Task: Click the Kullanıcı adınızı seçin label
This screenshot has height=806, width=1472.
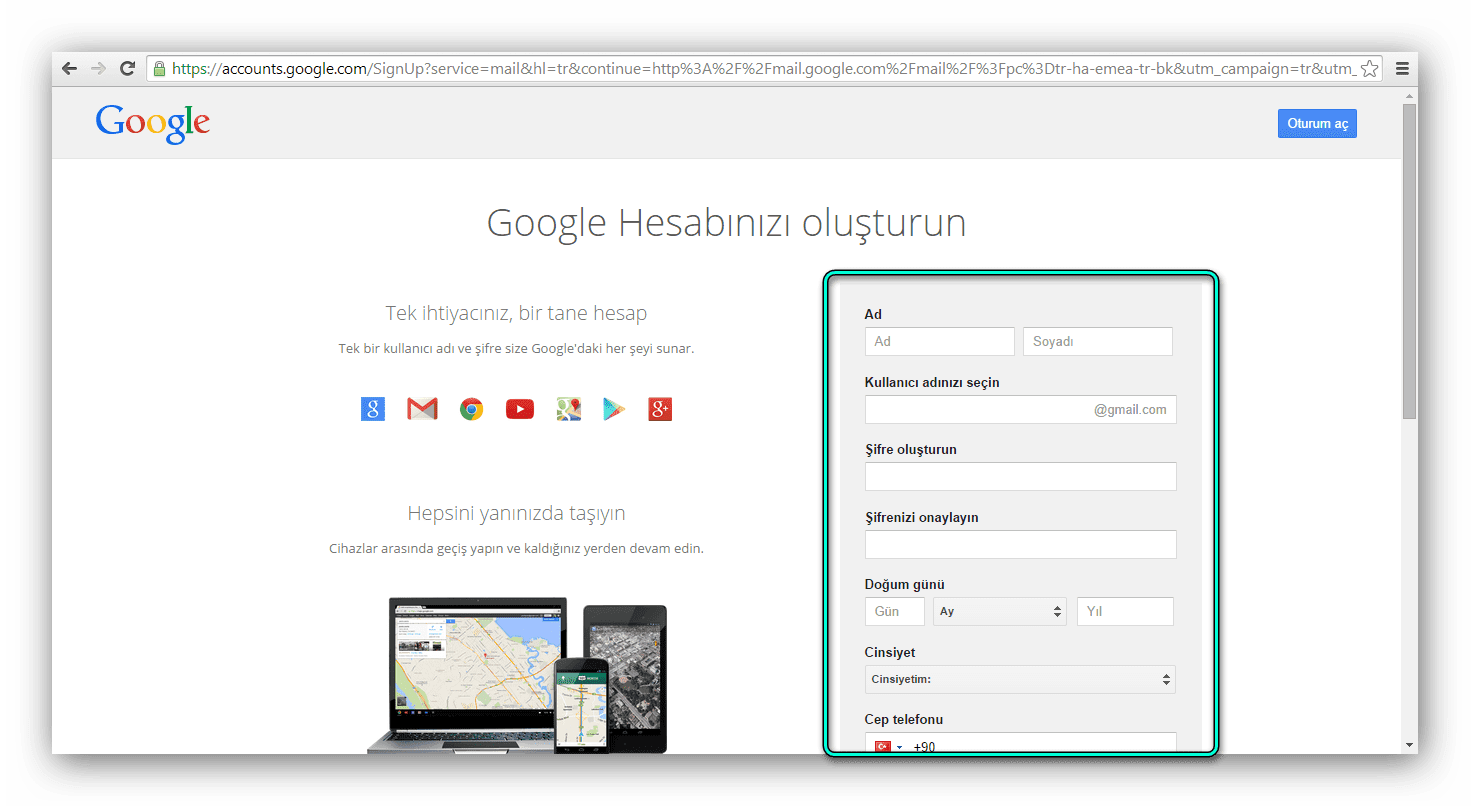Action: 932,382
